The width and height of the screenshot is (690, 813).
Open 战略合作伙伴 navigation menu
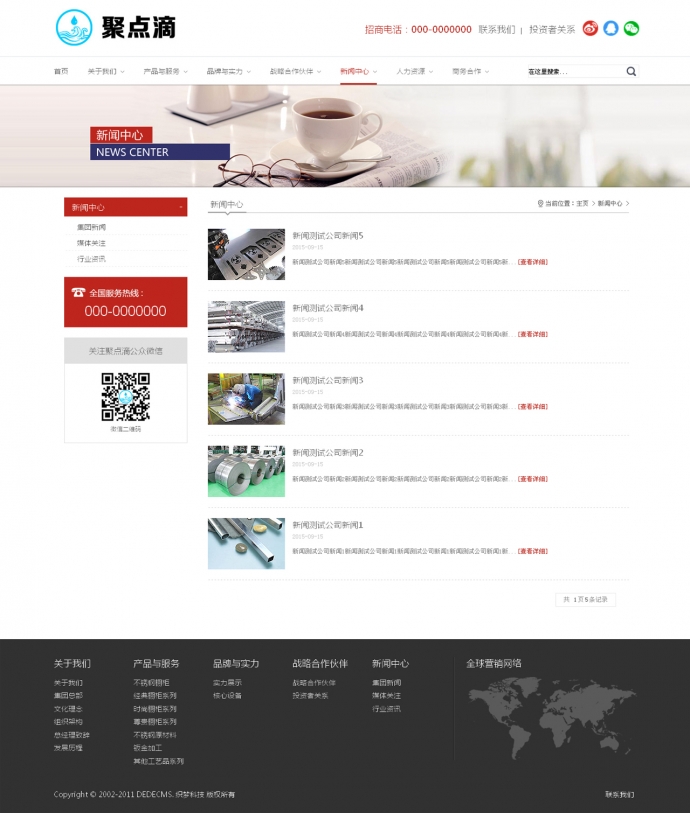point(291,71)
